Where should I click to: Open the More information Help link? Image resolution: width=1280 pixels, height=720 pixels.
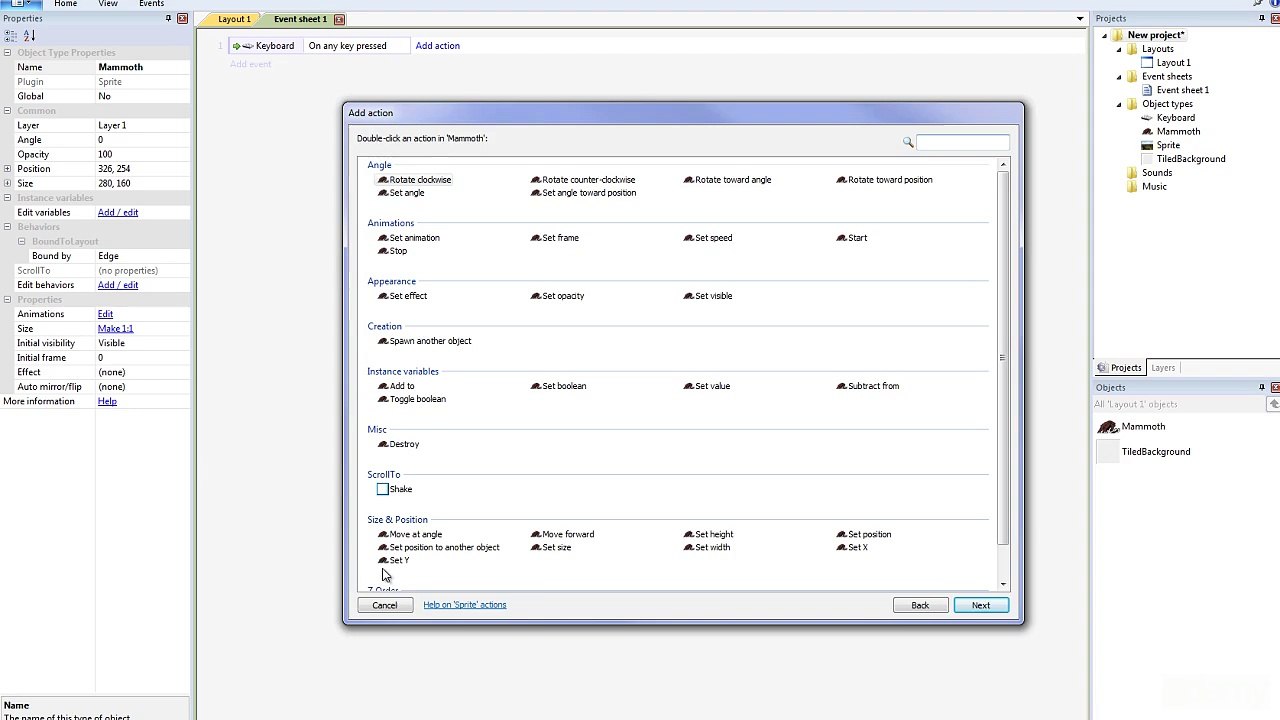[107, 401]
